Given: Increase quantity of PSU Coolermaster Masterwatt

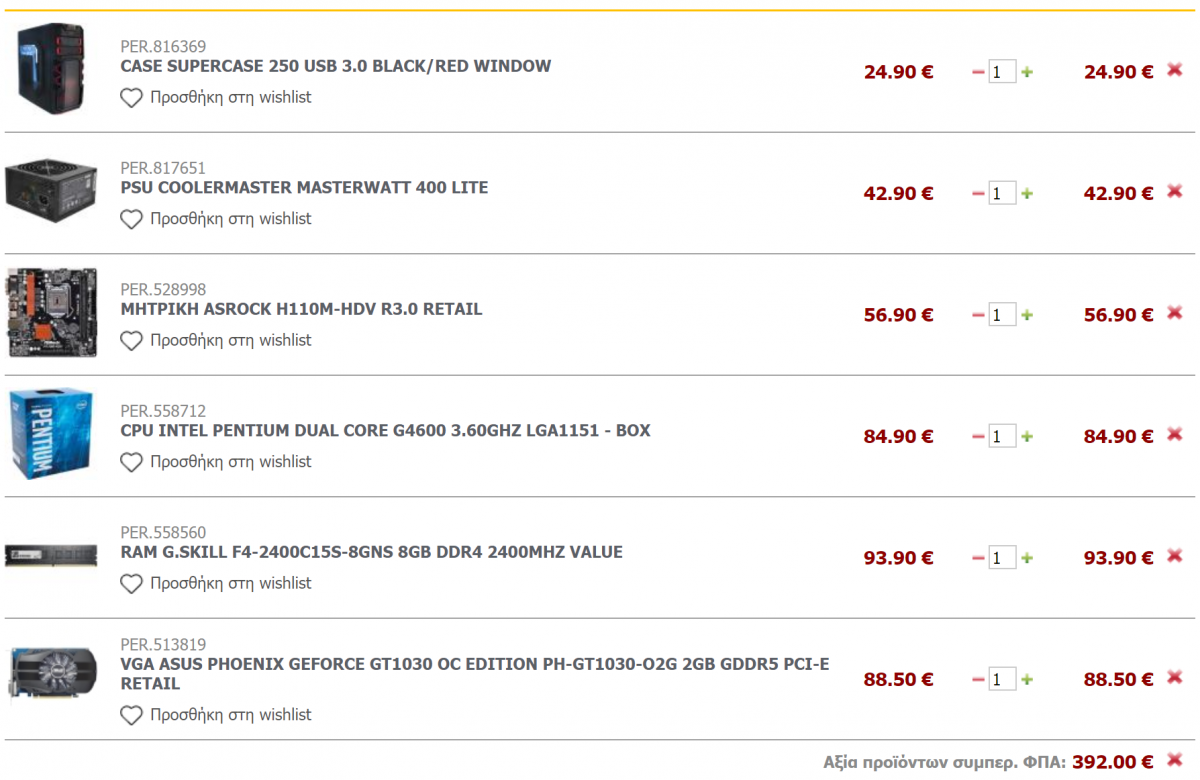Looking at the screenshot, I should 1027,194.
